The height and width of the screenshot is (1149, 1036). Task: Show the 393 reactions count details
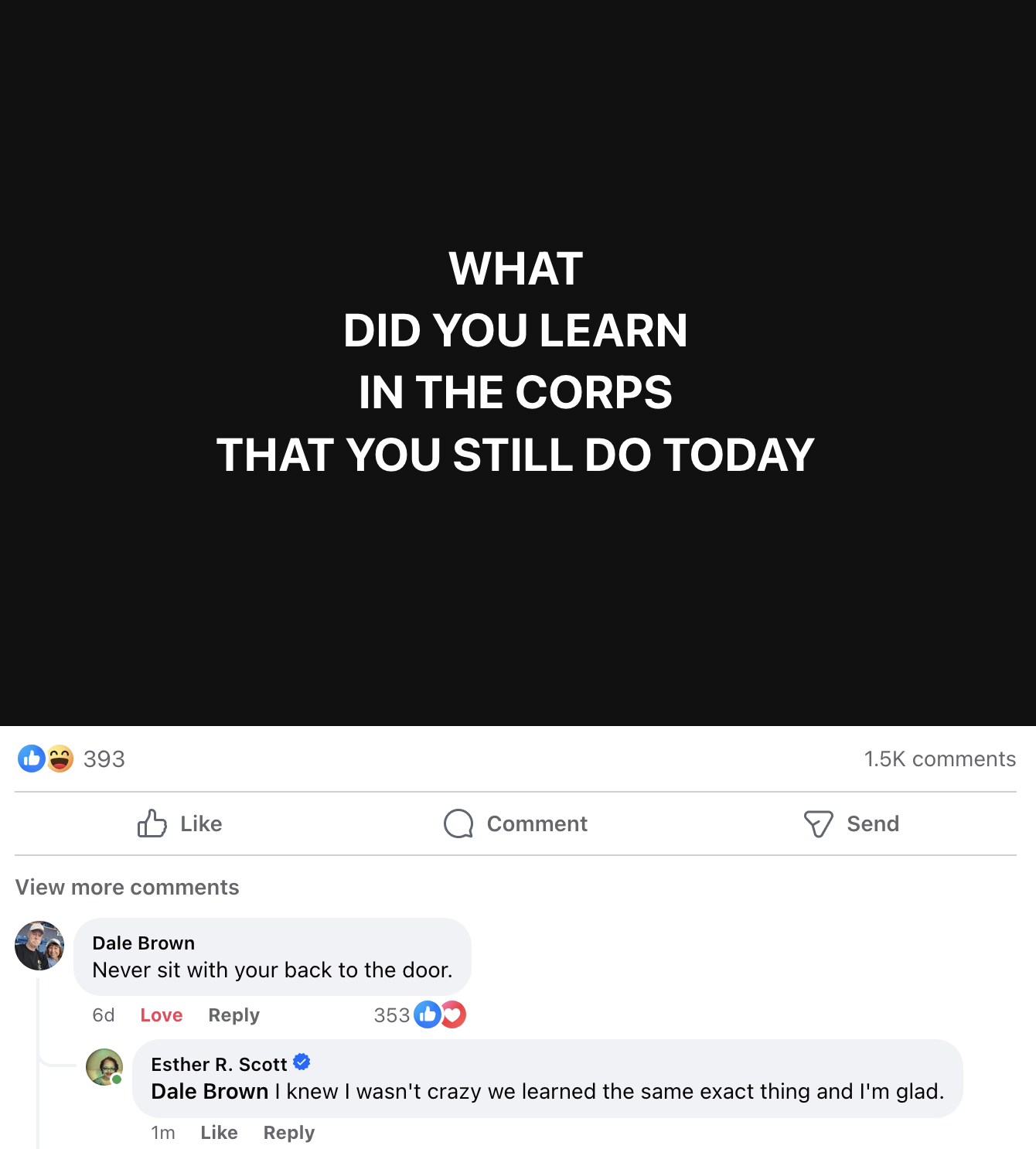pos(104,759)
